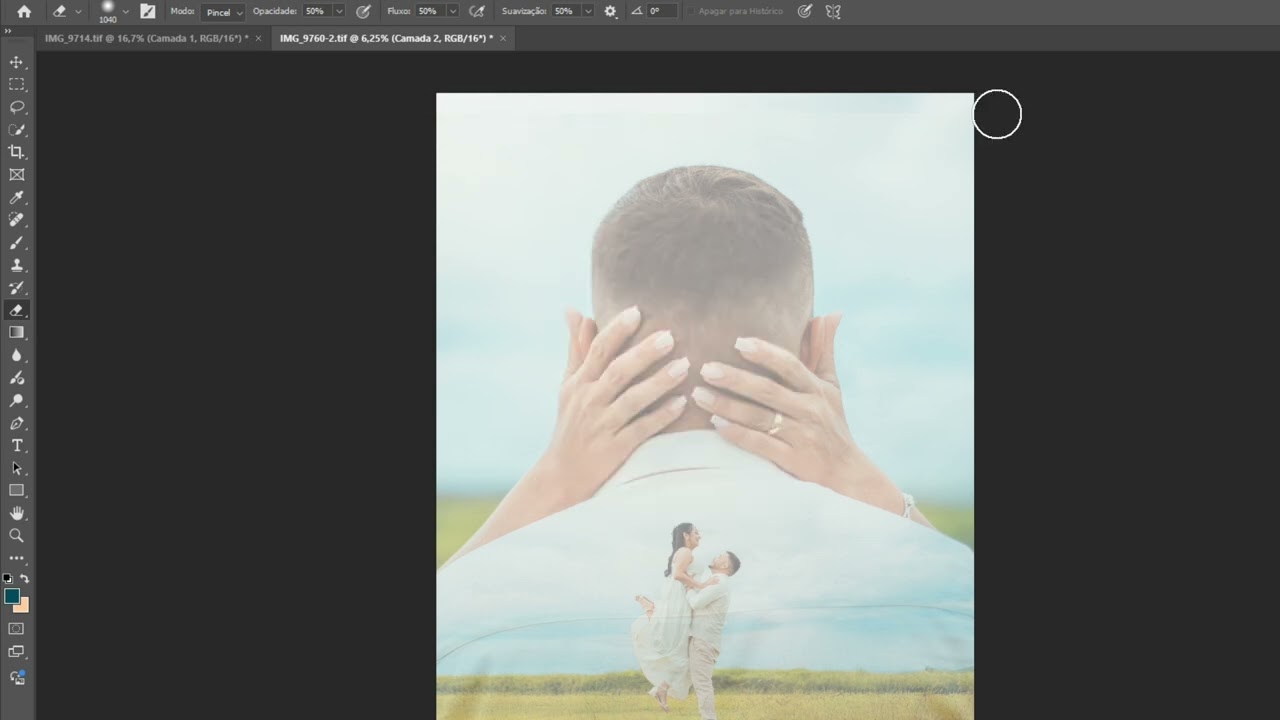Open smoothing options gear icon
1280x720 pixels.
pos(611,11)
